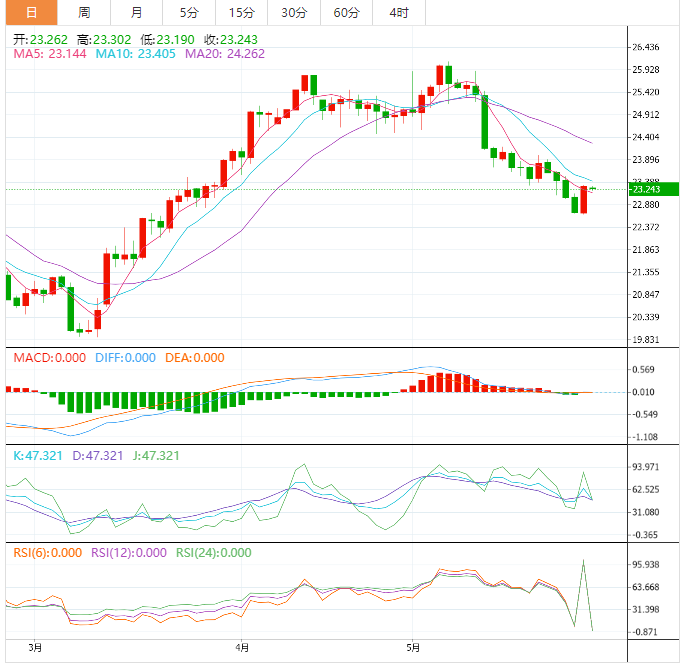Screen dimensions: 684x667
Task: Open the 60分 interval tab
Action: point(346,13)
